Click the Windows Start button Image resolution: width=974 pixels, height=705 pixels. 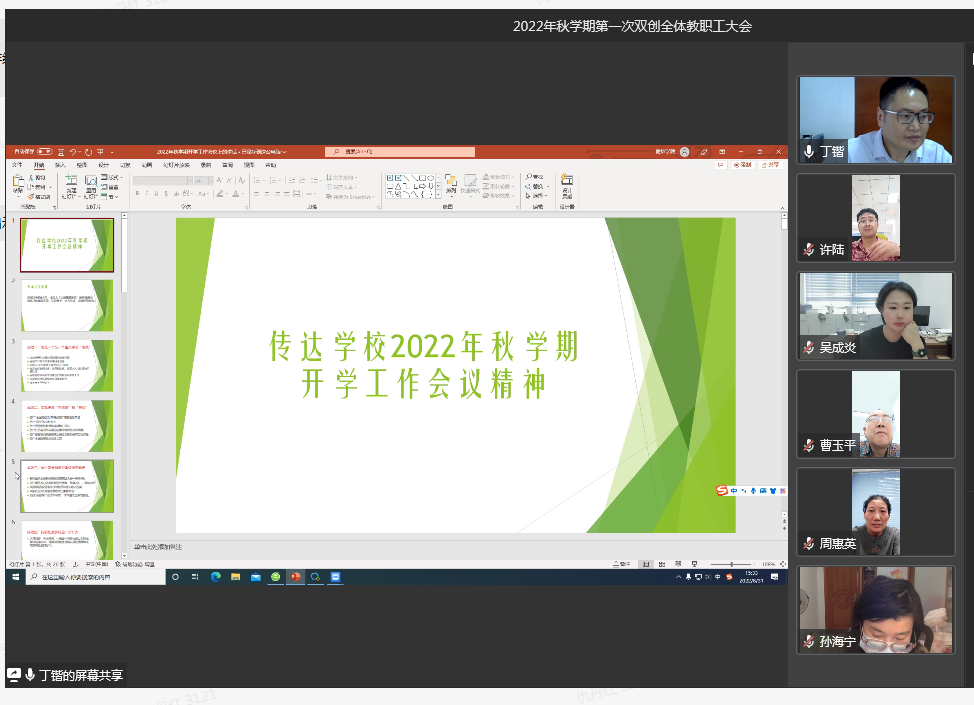point(15,577)
